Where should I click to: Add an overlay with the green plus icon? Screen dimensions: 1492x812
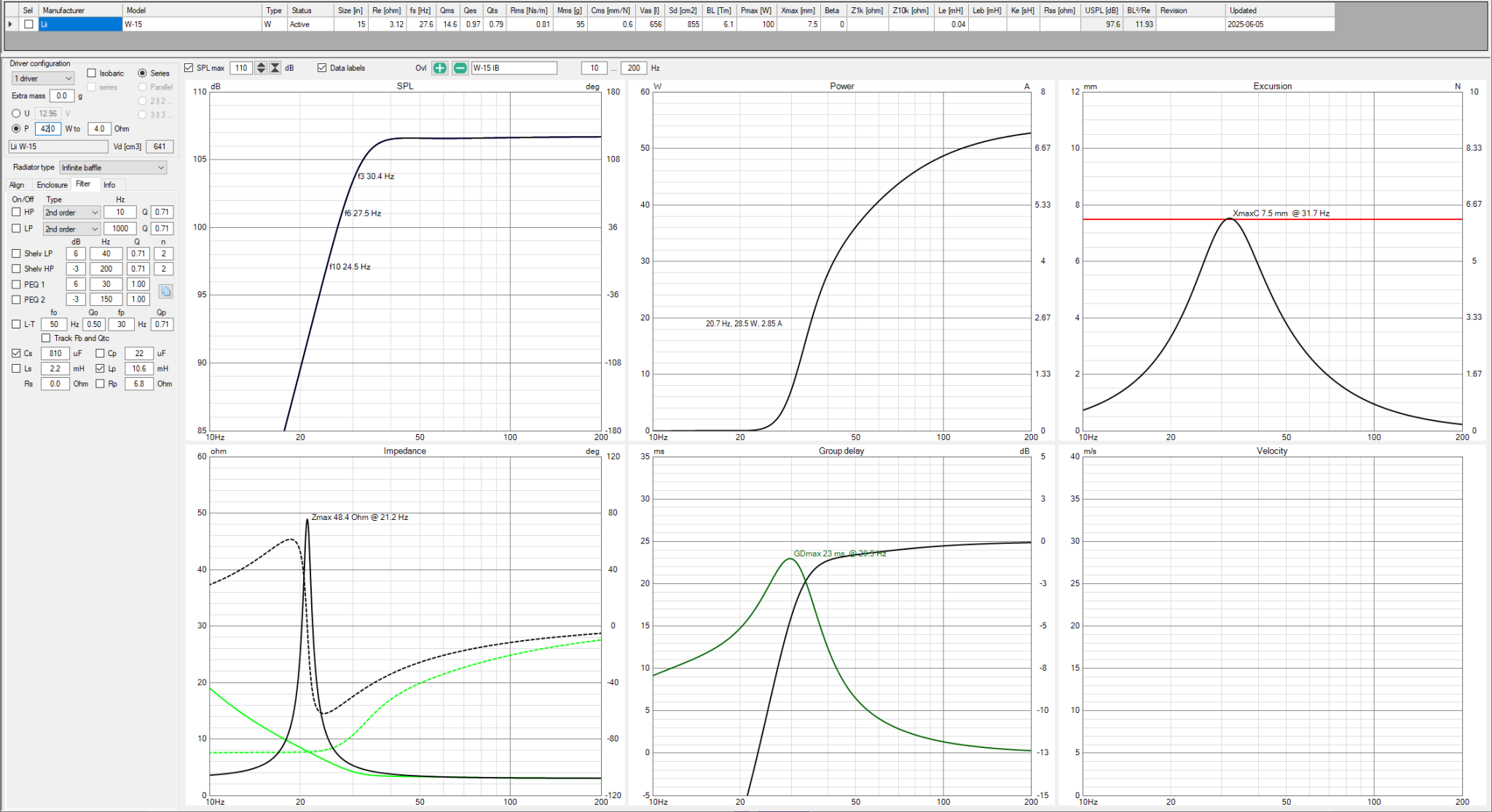point(440,68)
